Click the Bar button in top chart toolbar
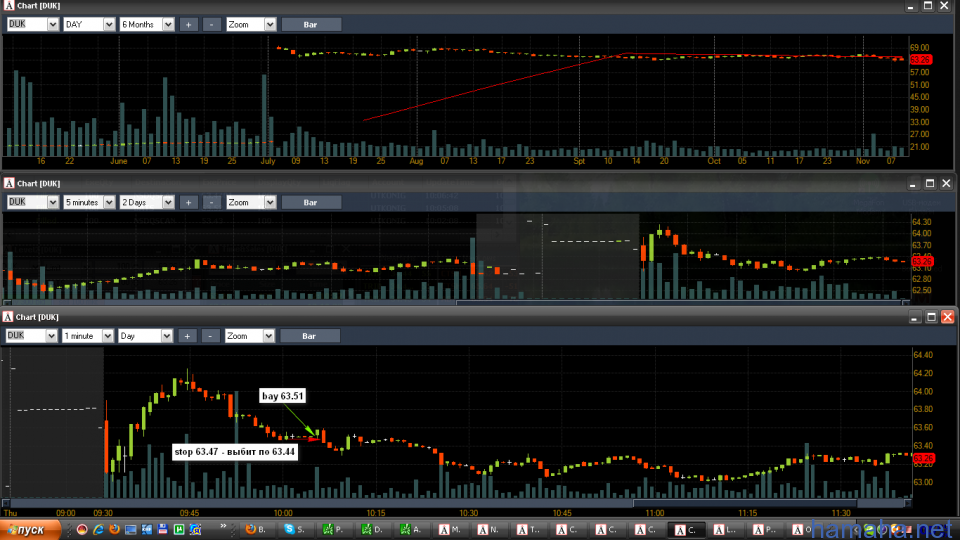Screen dimensions: 960x540 click(x=310, y=24)
